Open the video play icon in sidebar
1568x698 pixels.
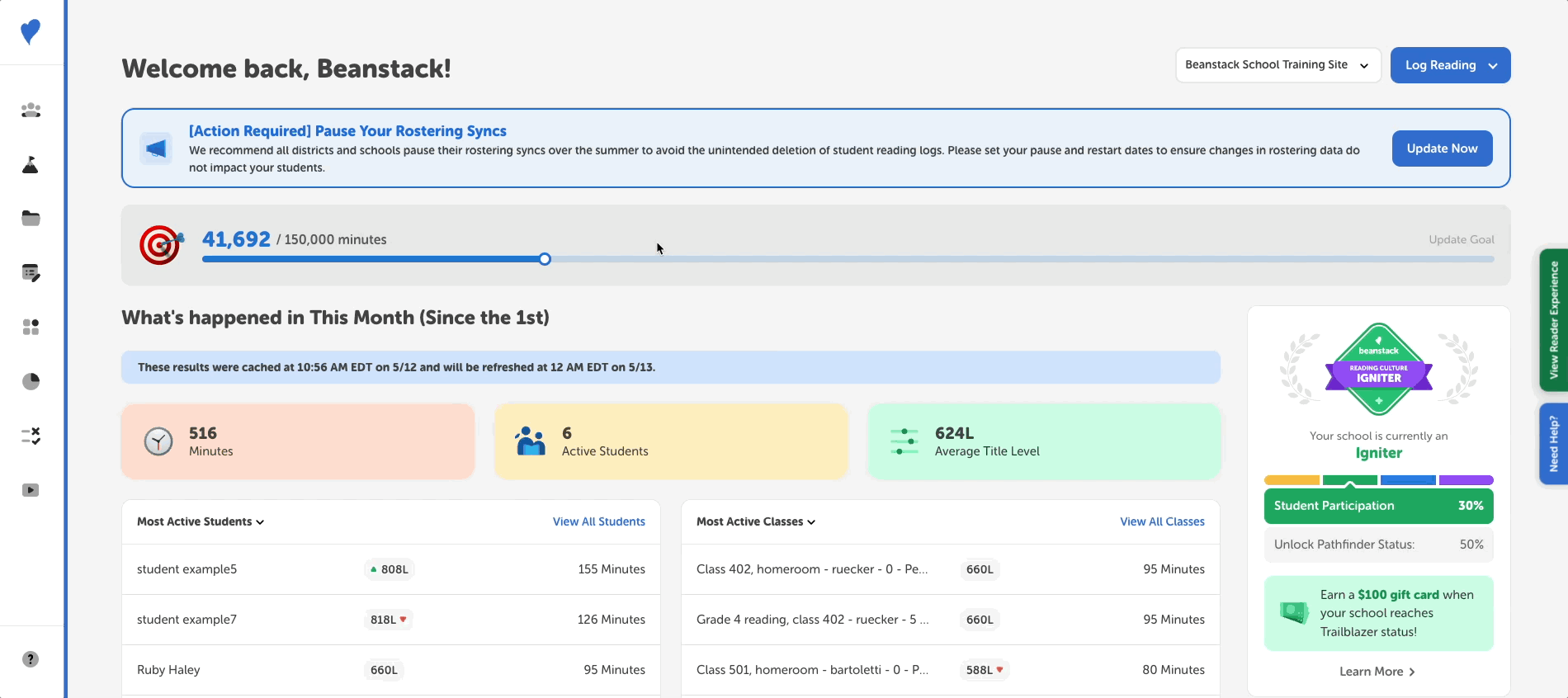[x=31, y=490]
